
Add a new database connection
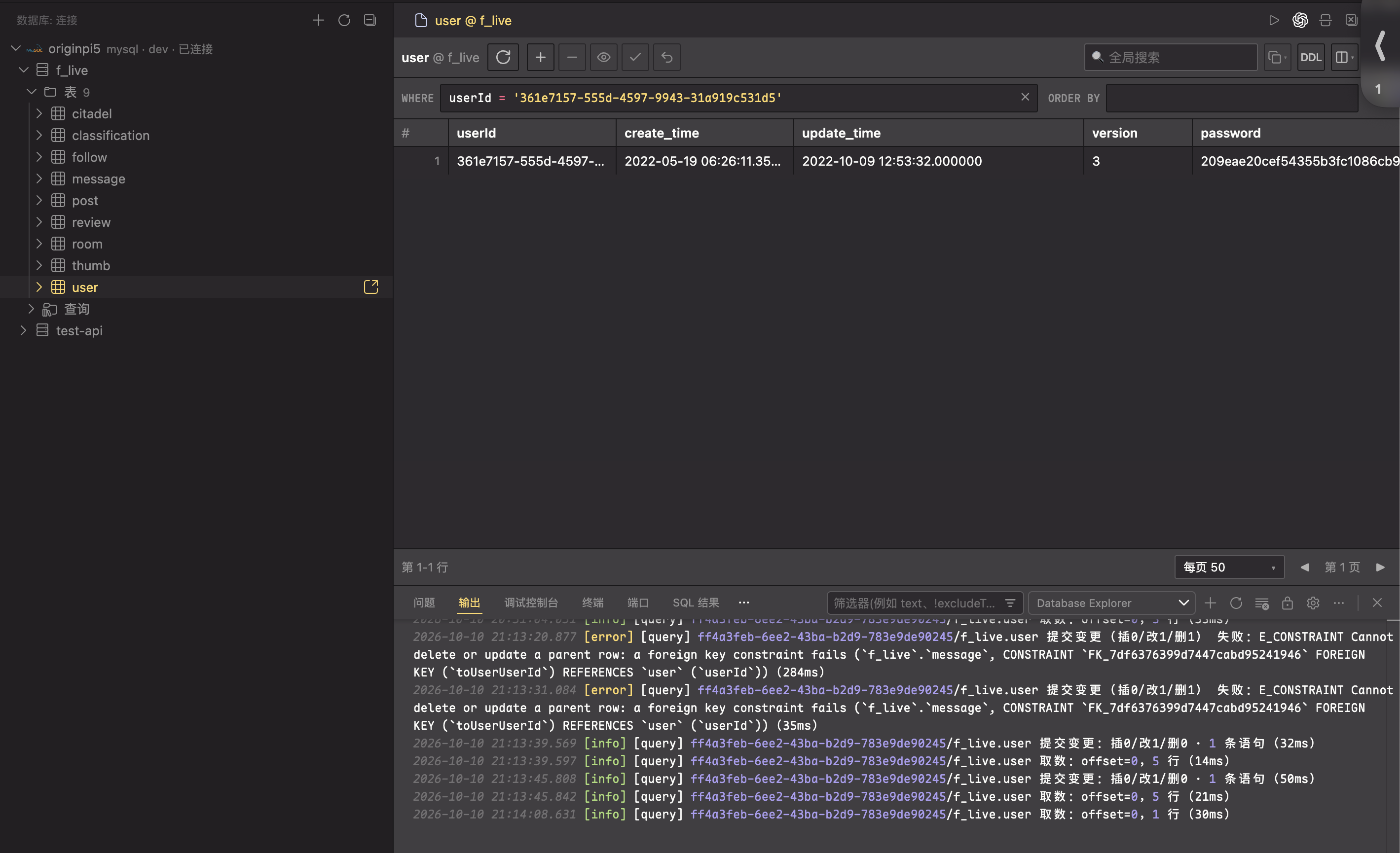pos(318,20)
